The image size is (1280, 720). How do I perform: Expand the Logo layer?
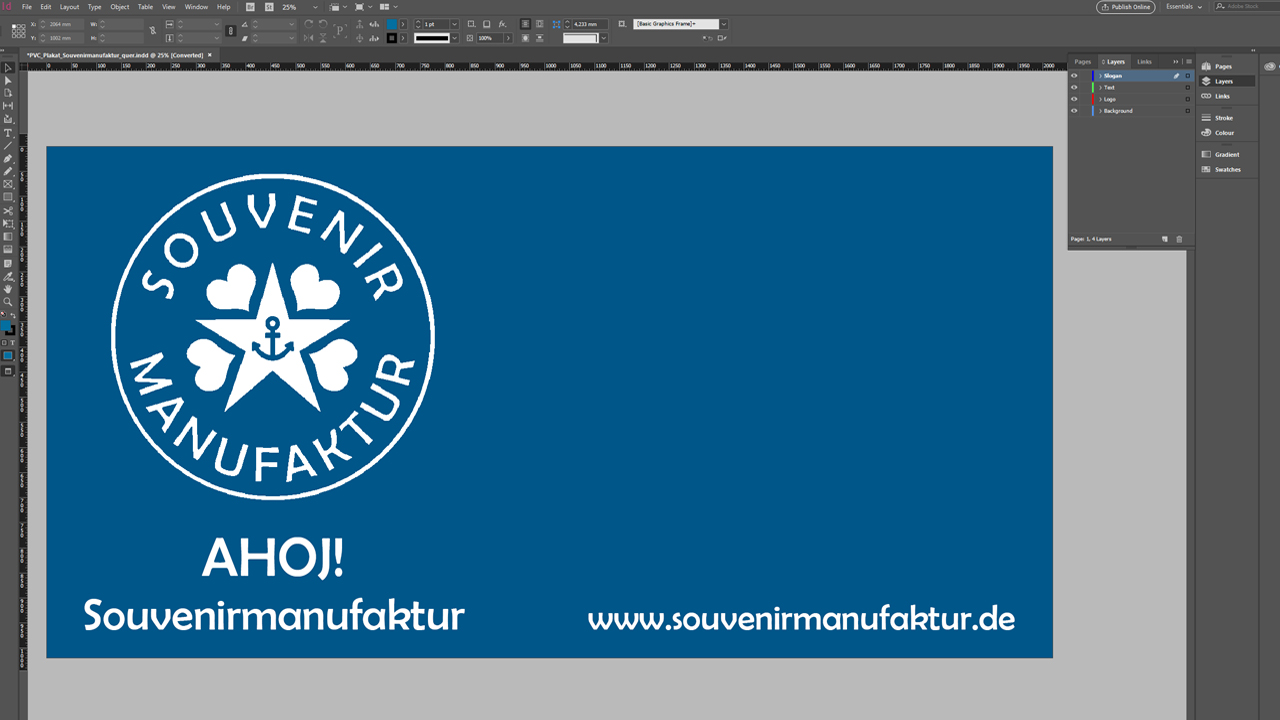point(1100,99)
